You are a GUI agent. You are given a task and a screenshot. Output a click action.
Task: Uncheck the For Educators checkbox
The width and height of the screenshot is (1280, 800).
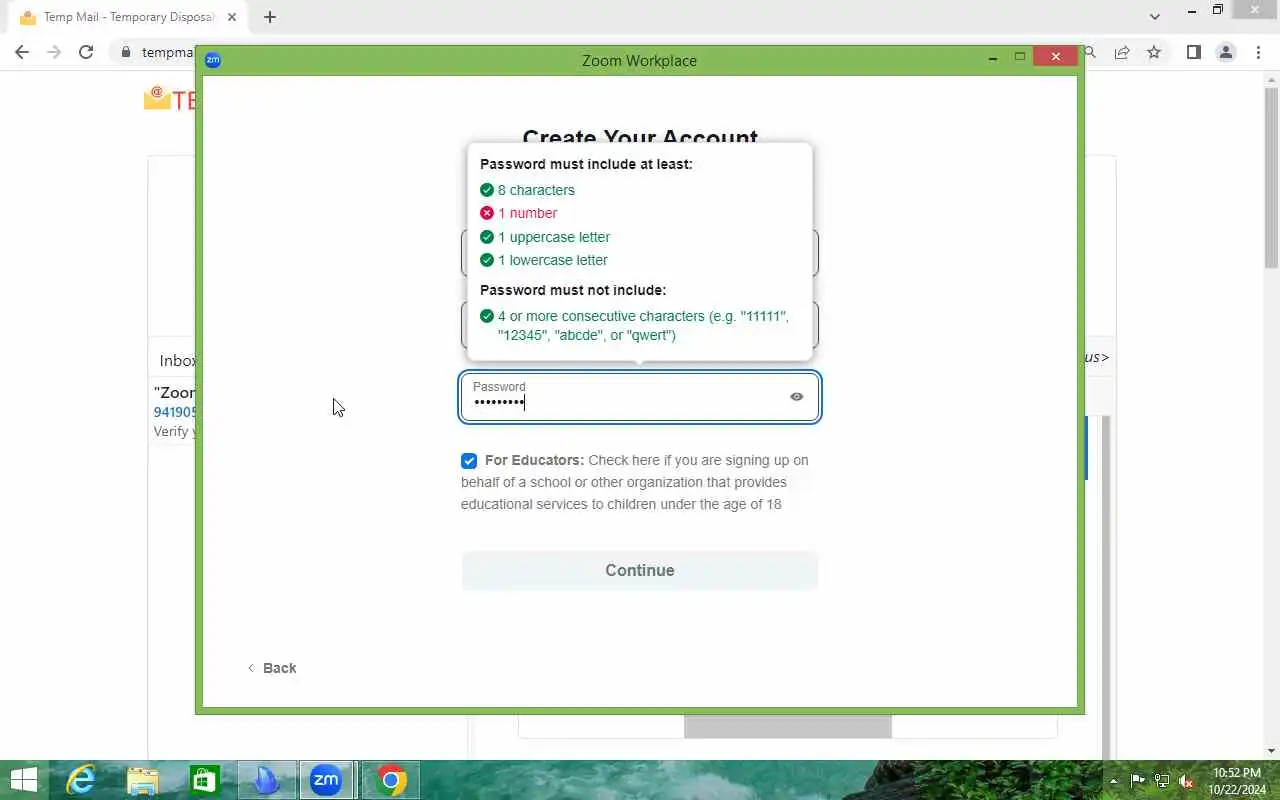tap(469, 461)
